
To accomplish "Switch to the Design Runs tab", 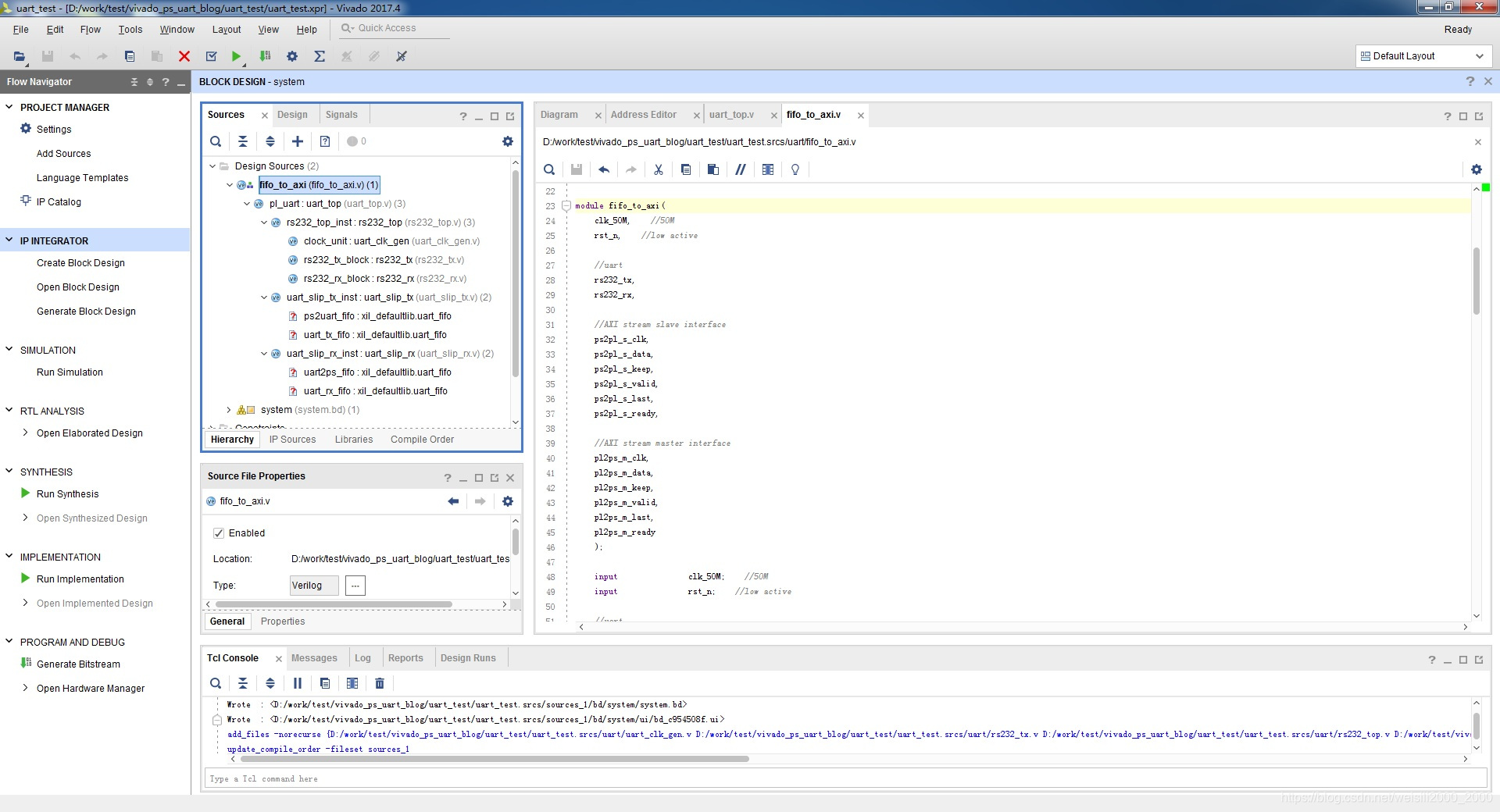I will (468, 658).
